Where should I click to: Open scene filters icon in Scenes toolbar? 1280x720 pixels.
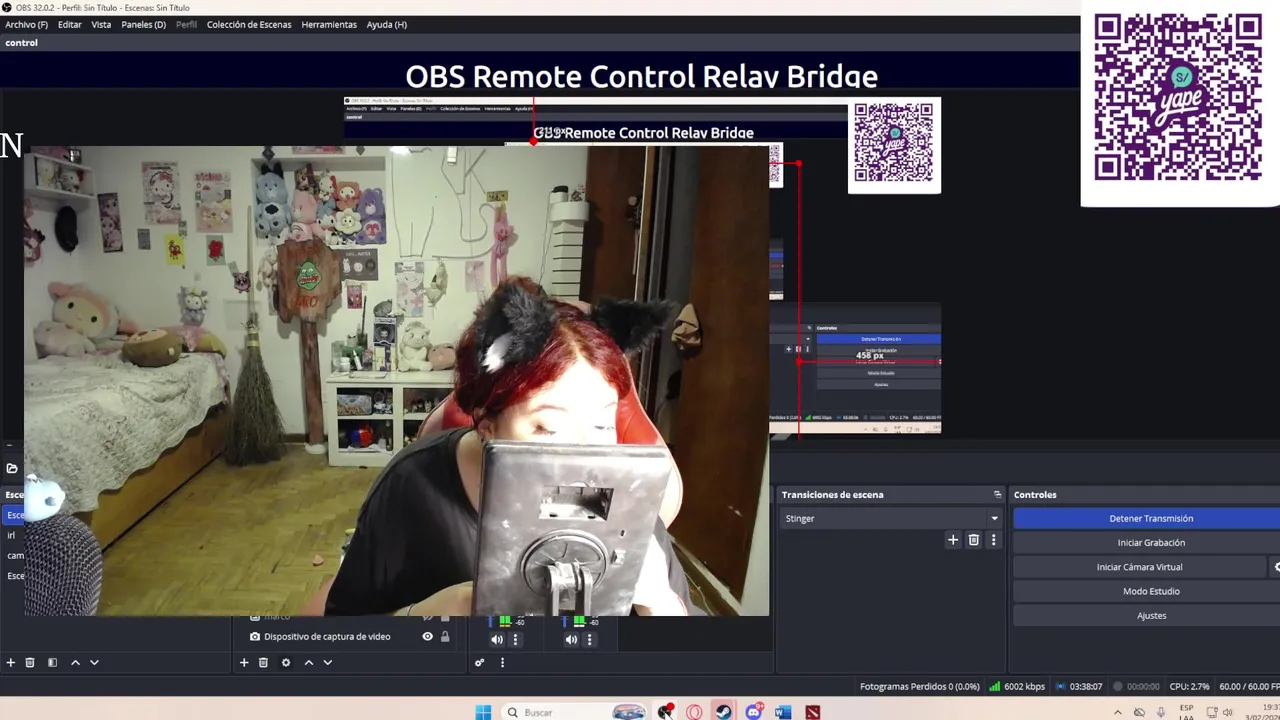pyautogui.click(x=52, y=662)
